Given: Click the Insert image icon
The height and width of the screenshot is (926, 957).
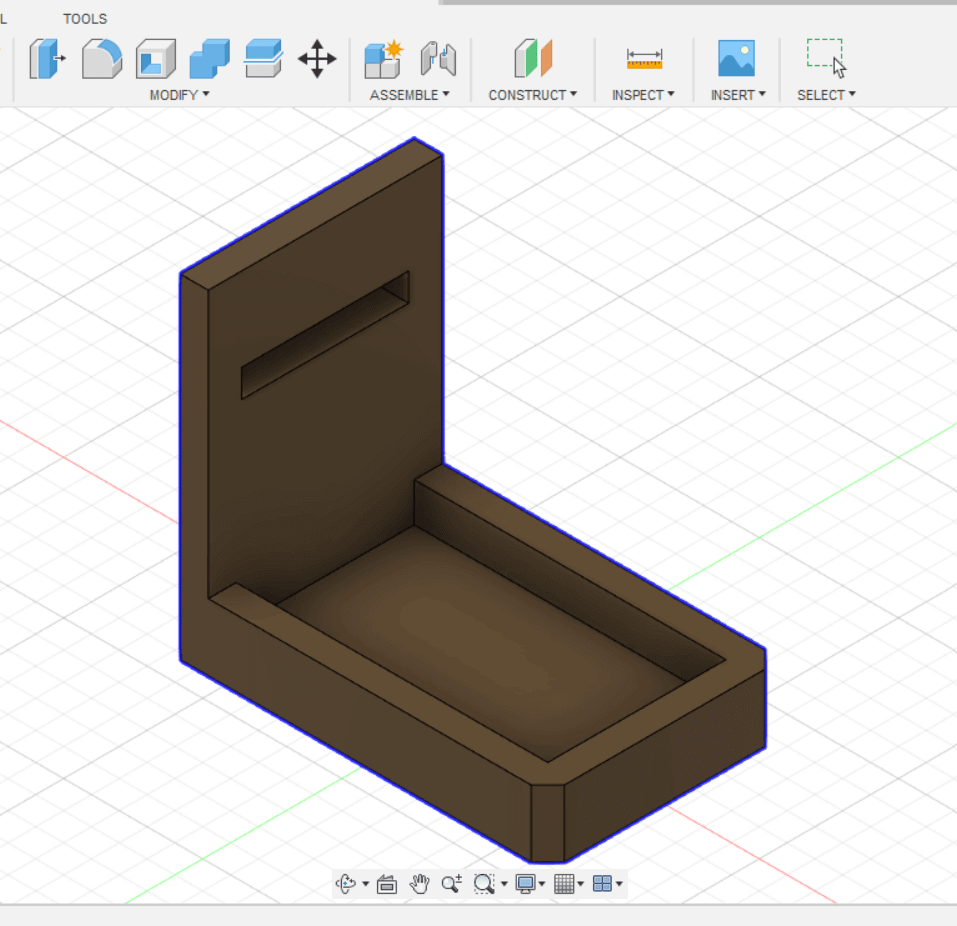Looking at the screenshot, I should [x=736, y=58].
